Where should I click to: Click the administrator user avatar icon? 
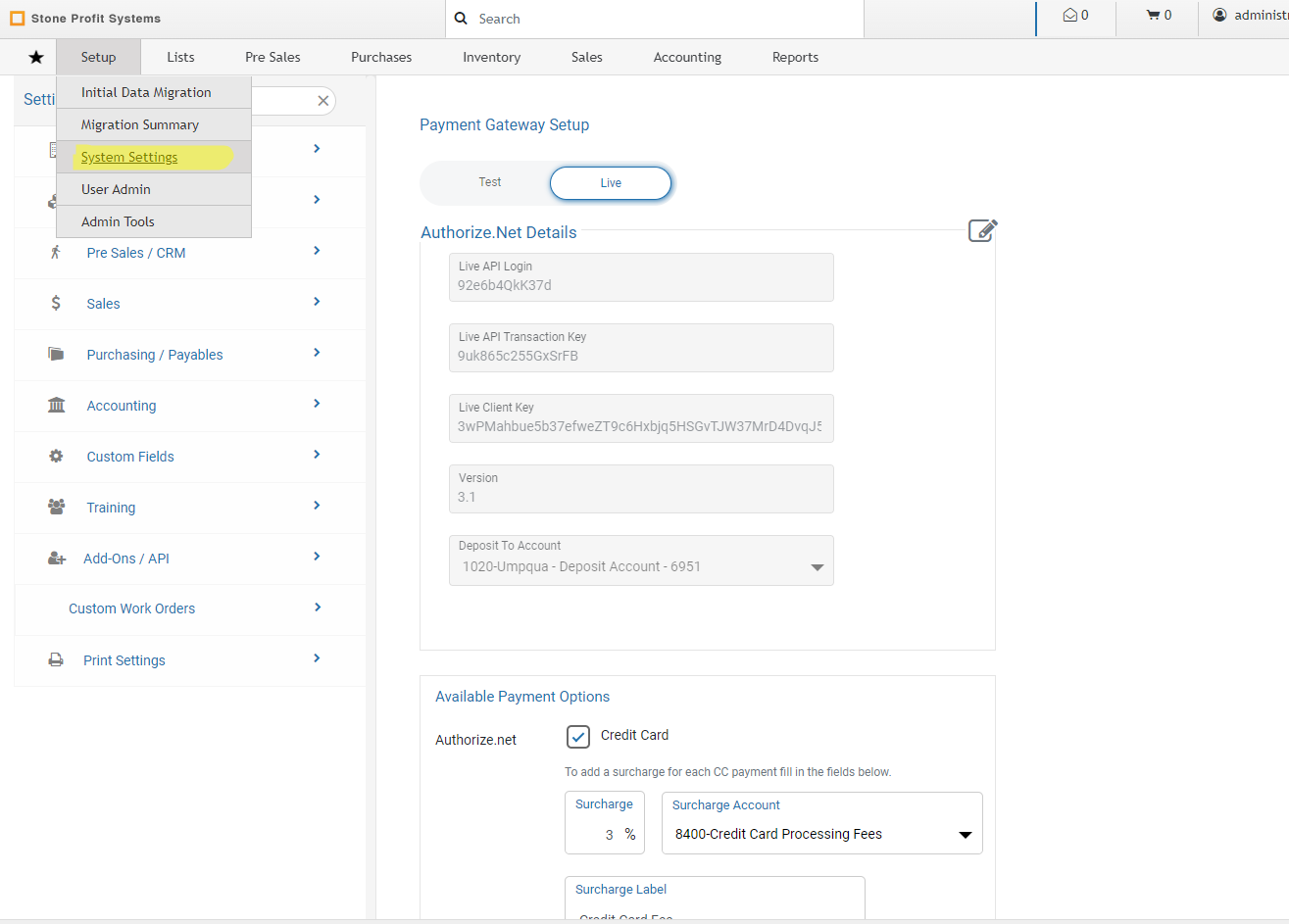pyautogui.click(x=1219, y=15)
